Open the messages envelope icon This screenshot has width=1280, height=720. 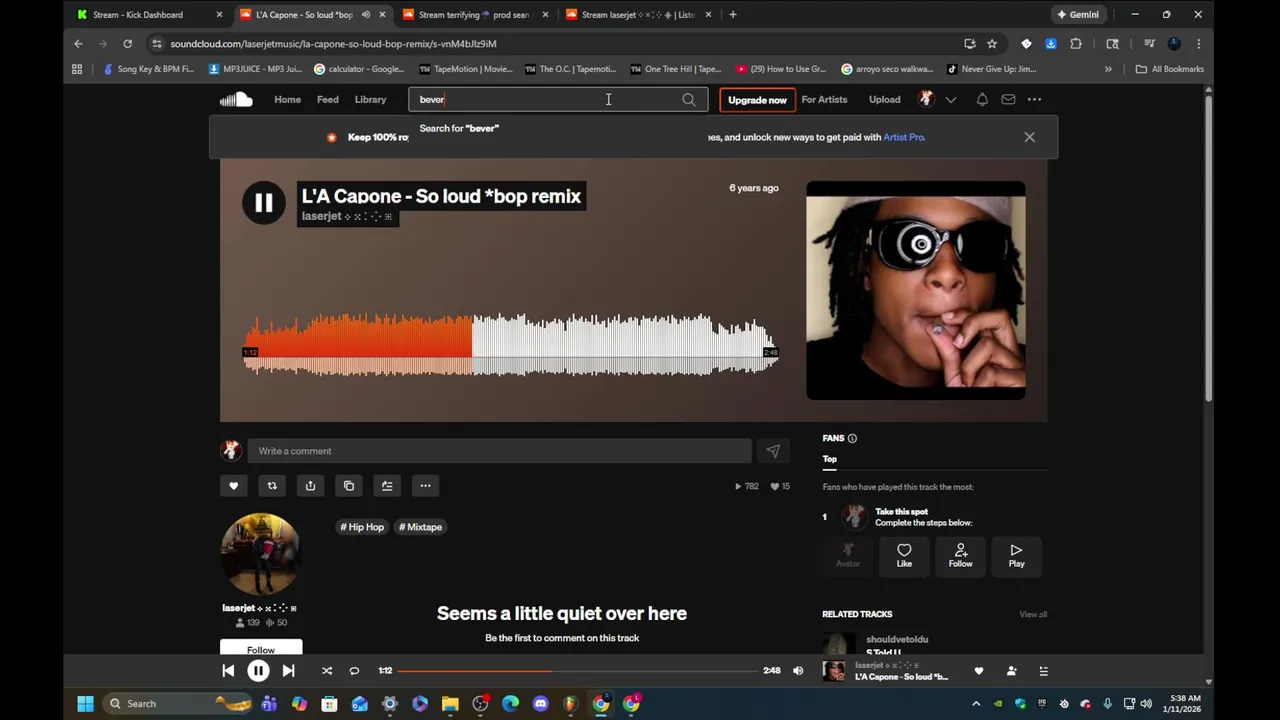pos(1008,99)
